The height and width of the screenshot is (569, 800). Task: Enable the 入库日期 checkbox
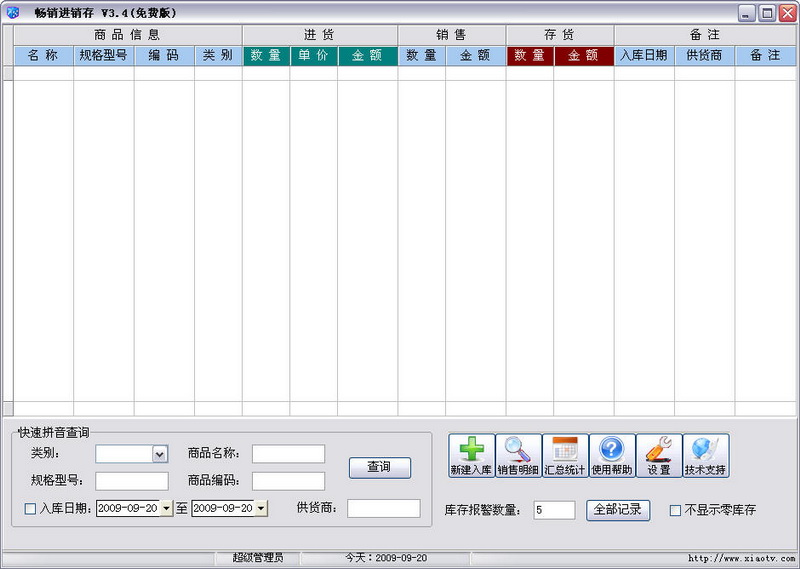(30, 509)
